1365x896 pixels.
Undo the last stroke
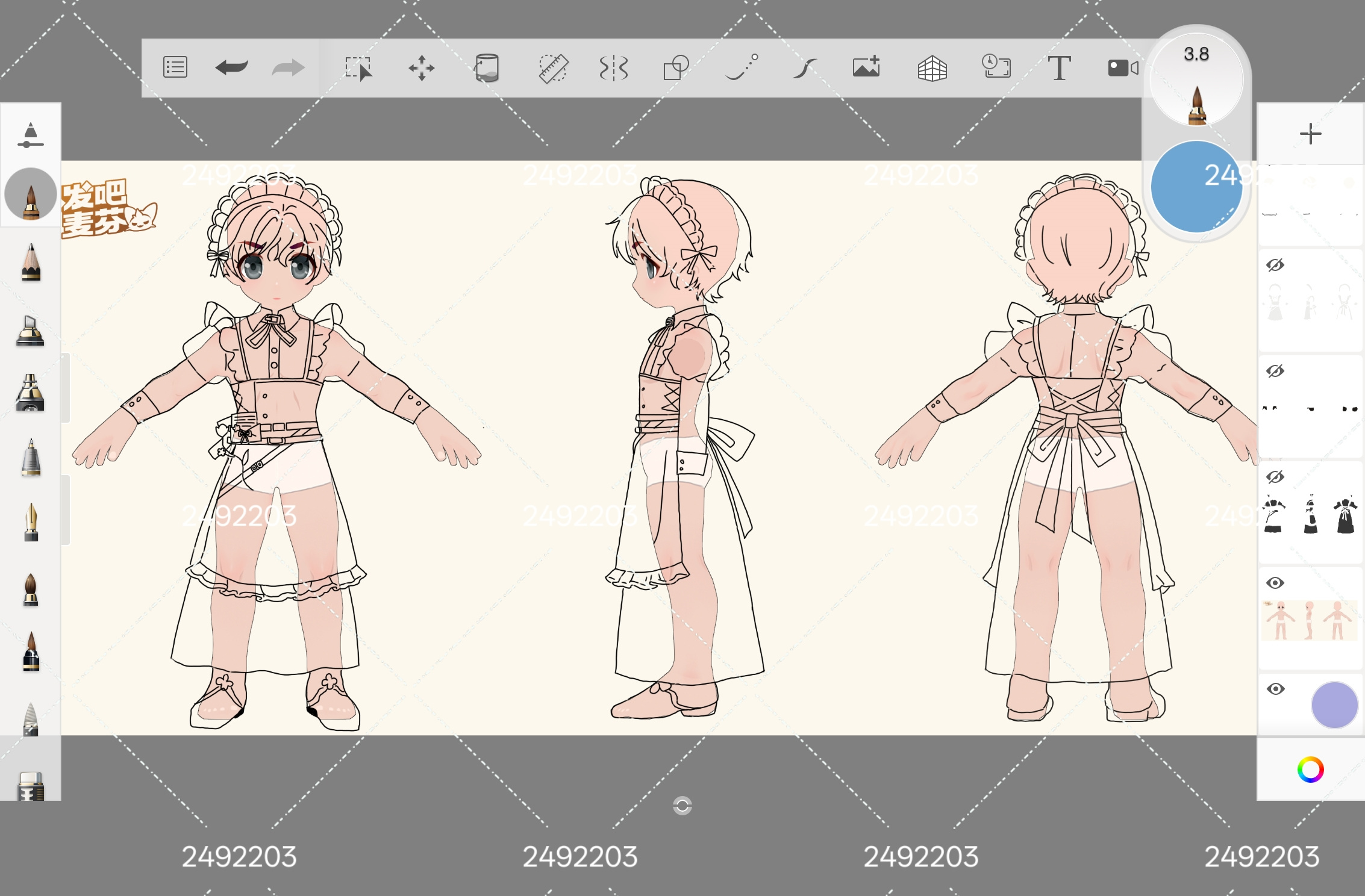tap(231, 67)
